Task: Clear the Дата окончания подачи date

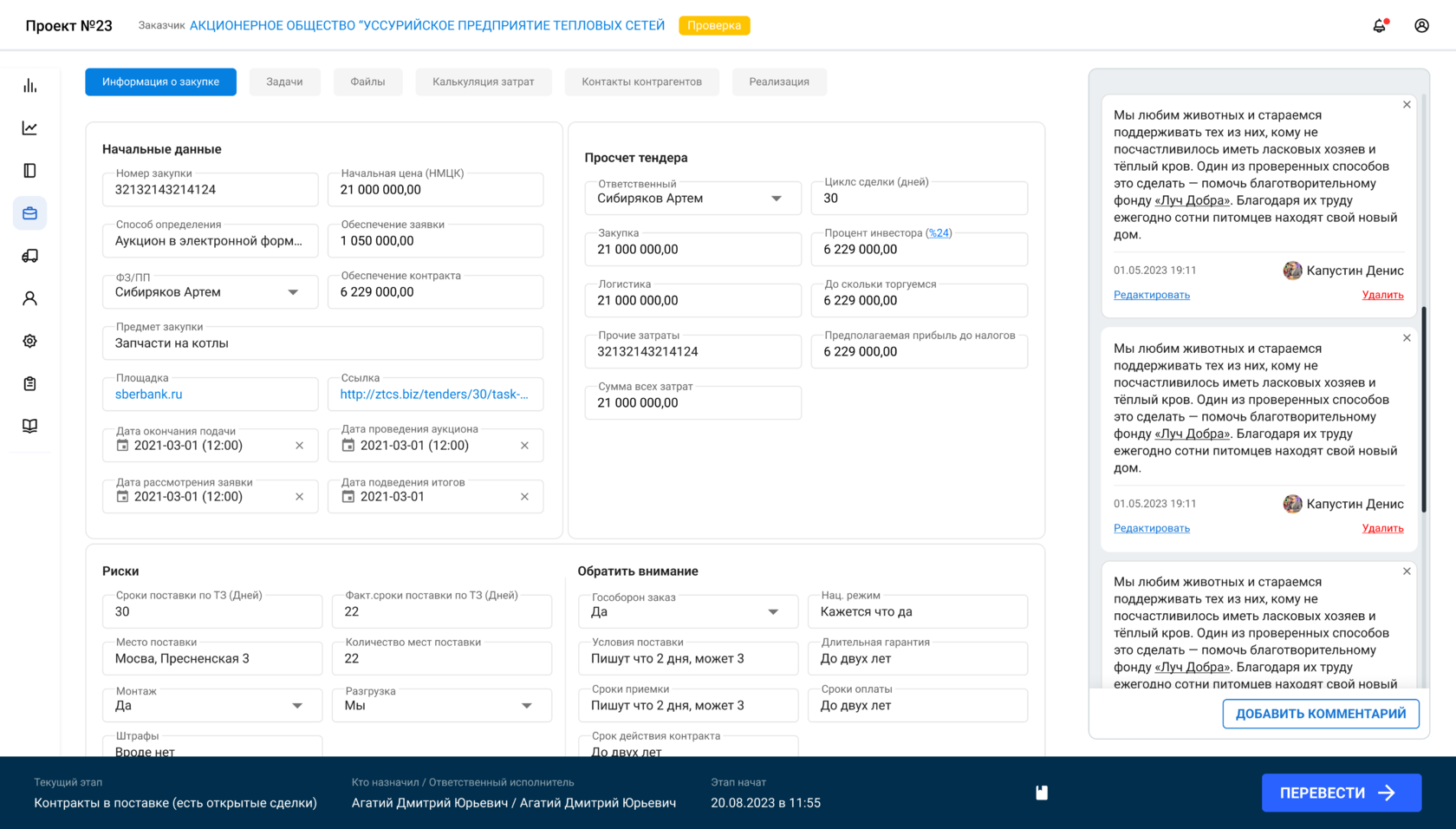Action: pyautogui.click(x=300, y=446)
